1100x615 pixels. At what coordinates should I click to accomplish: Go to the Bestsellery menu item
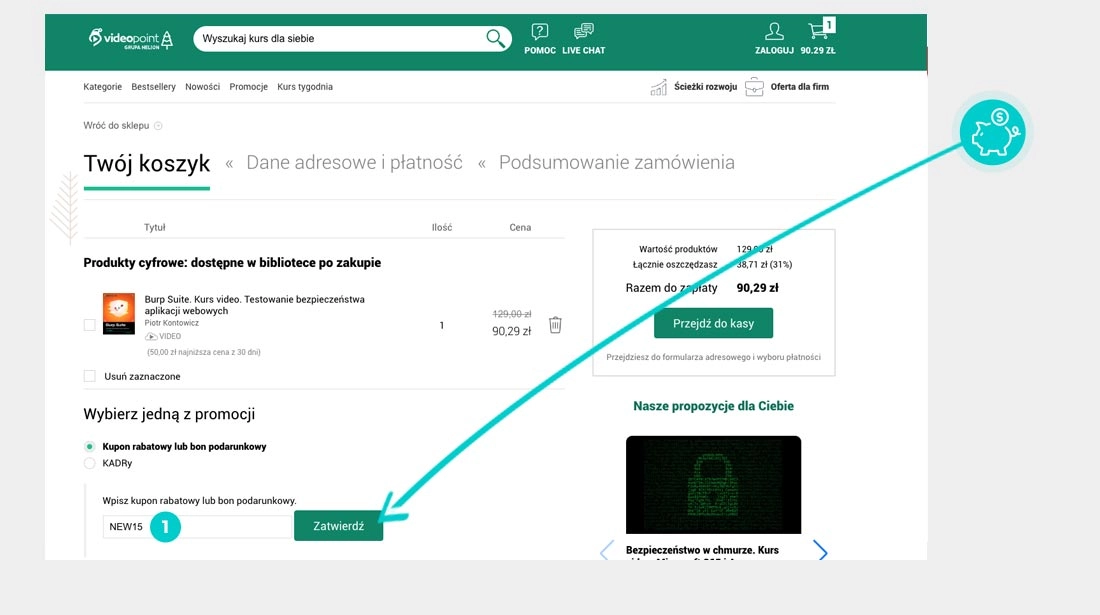click(x=153, y=87)
